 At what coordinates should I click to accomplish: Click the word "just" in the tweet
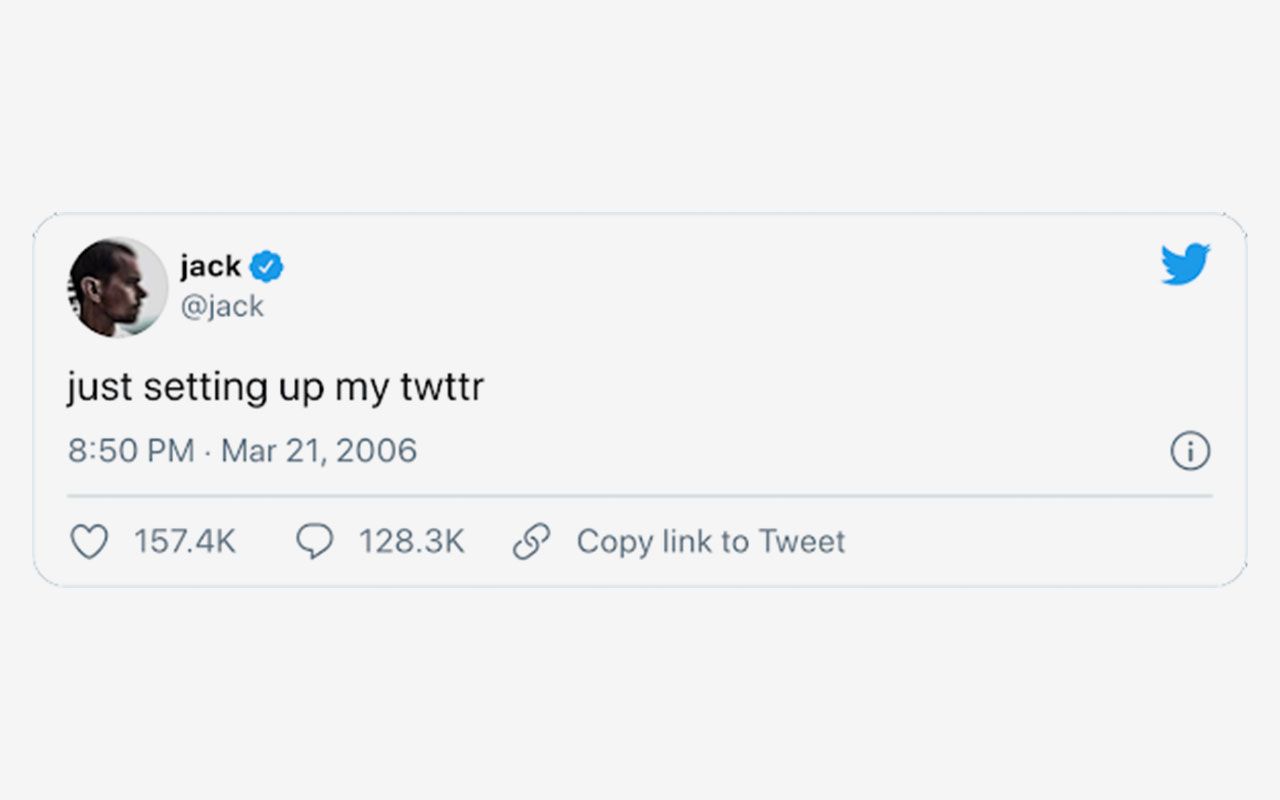[100, 387]
